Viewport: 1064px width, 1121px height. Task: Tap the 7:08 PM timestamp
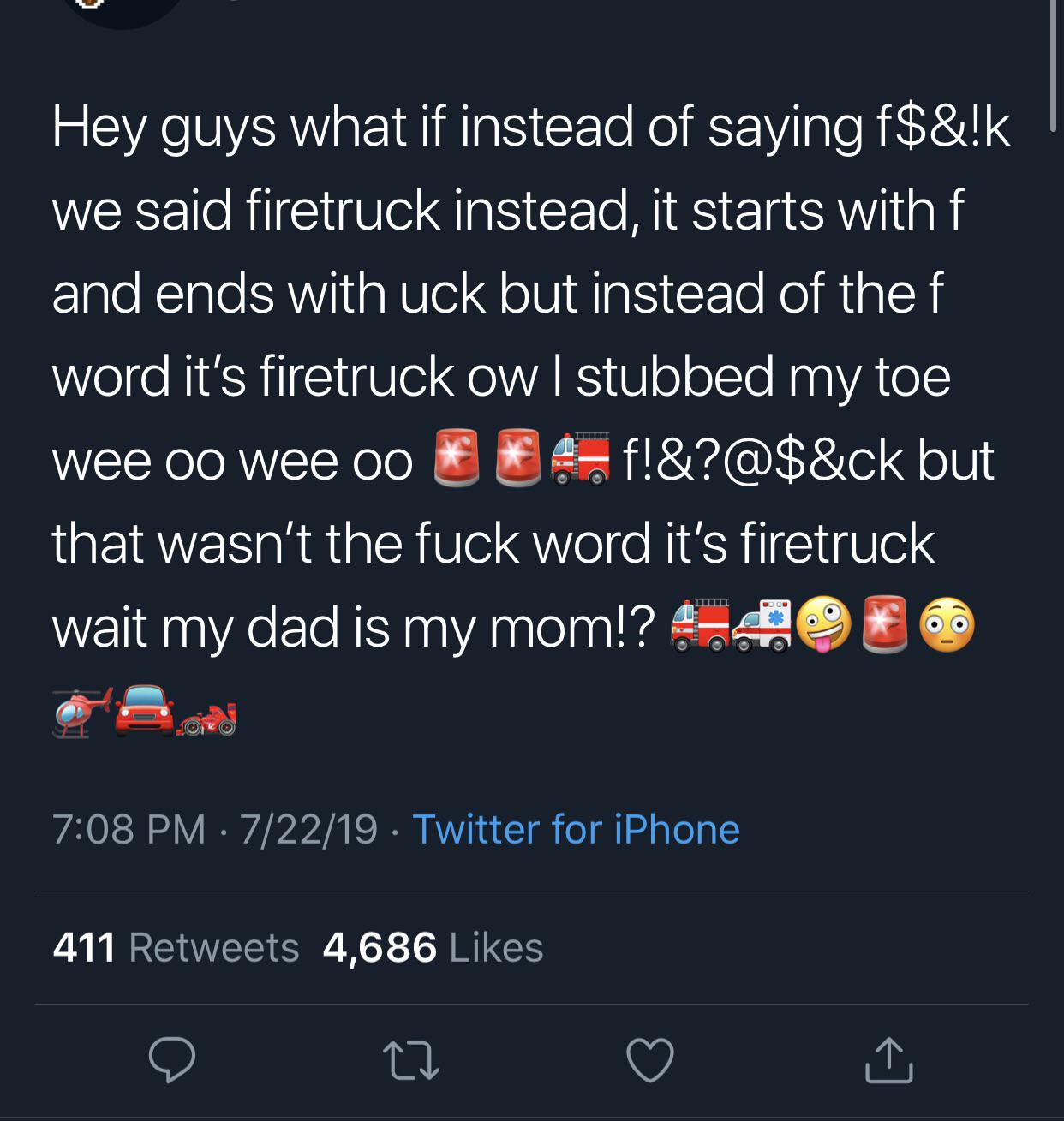tap(129, 829)
